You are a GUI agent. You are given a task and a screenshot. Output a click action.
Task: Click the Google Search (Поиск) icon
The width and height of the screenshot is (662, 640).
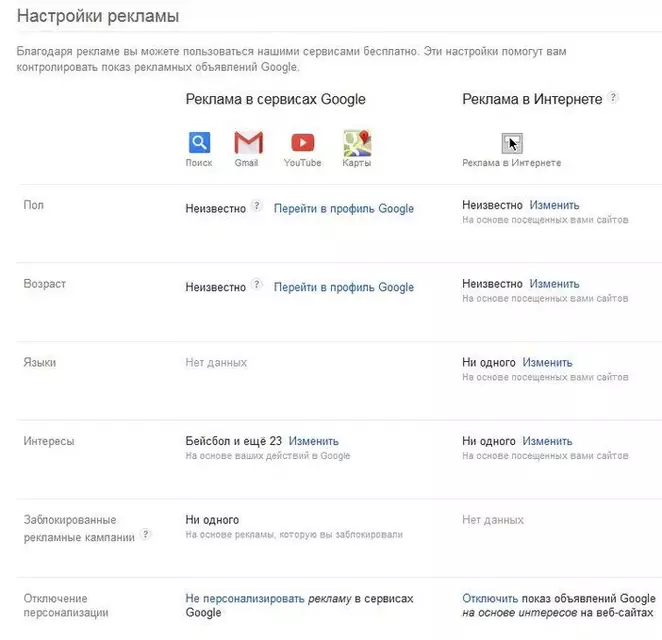click(x=199, y=142)
